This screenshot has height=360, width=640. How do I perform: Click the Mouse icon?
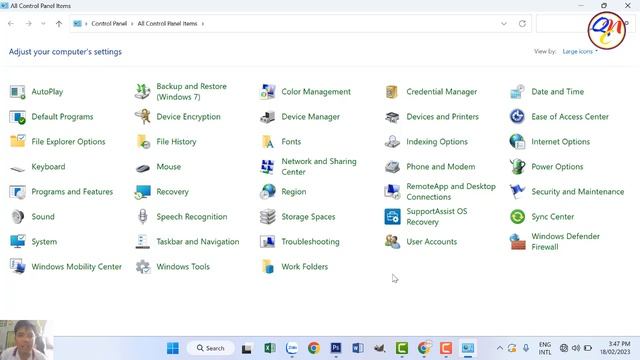pyautogui.click(x=142, y=167)
